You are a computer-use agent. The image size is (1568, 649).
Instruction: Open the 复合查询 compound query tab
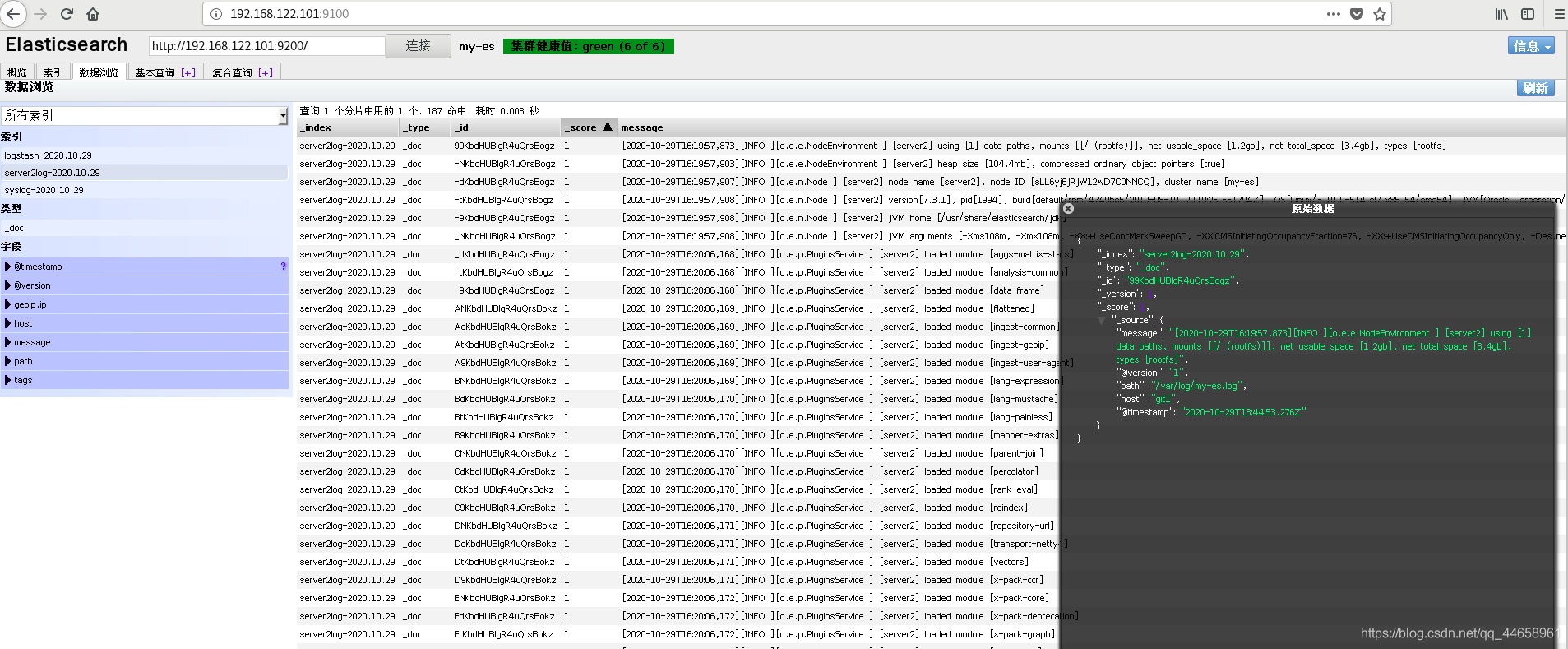232,73
